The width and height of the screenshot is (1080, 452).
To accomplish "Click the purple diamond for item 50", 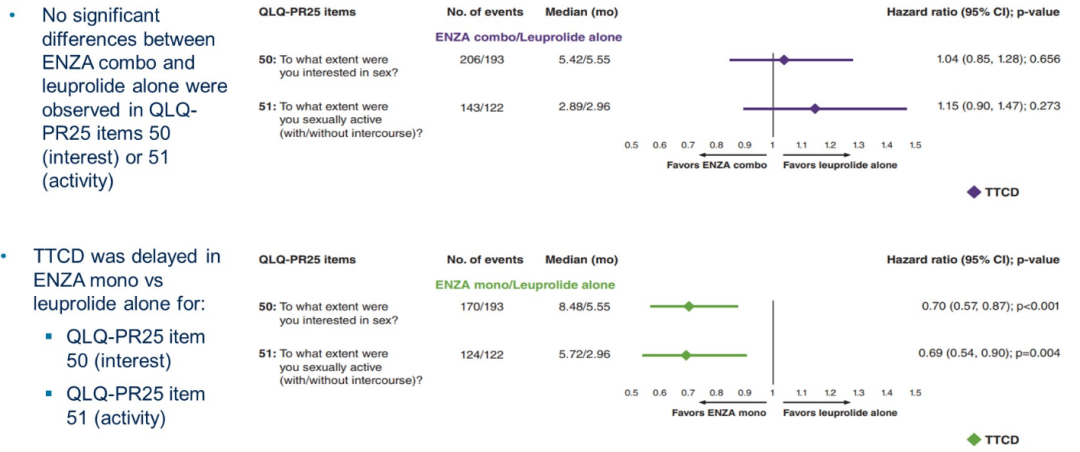I will click(784, 60).
